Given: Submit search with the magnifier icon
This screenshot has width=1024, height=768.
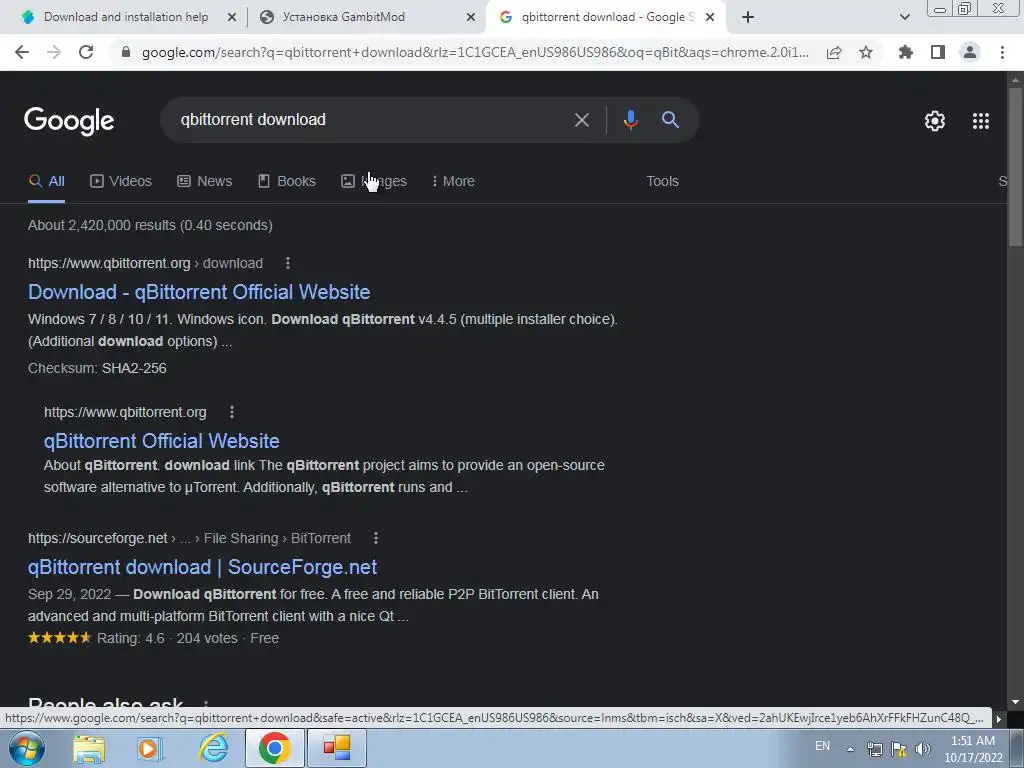Looking at the screenshot, I should click(670, 120).
